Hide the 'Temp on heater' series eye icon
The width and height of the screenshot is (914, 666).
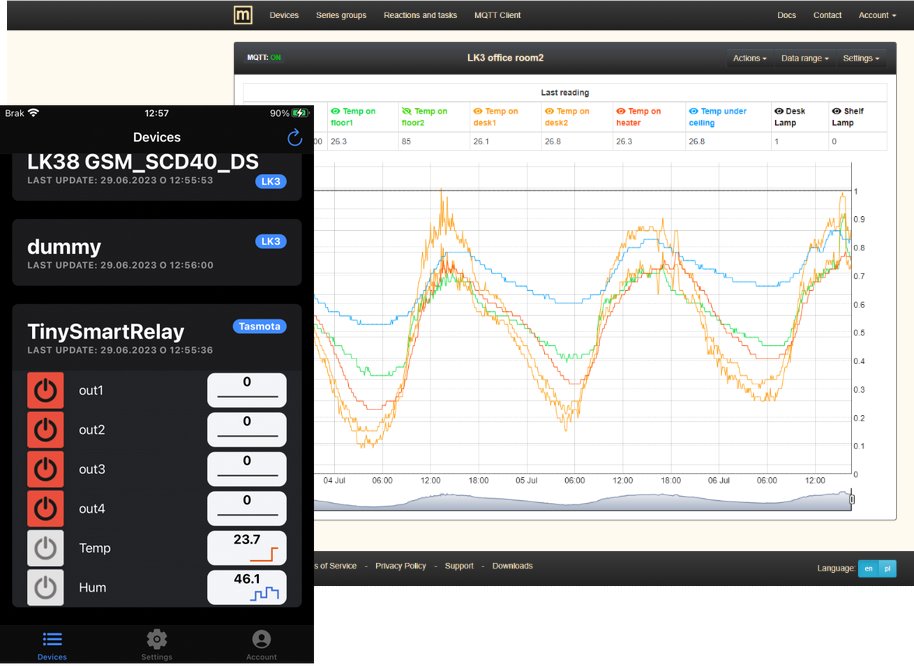[621, 112]
